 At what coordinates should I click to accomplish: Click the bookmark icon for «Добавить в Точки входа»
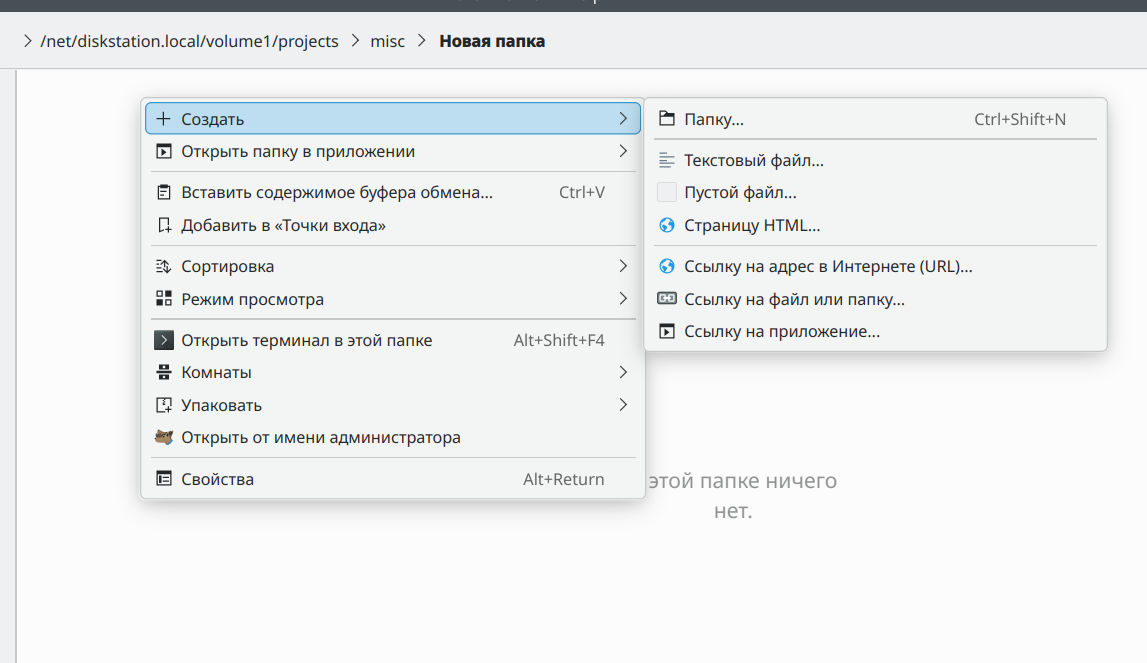click(164, 225)
